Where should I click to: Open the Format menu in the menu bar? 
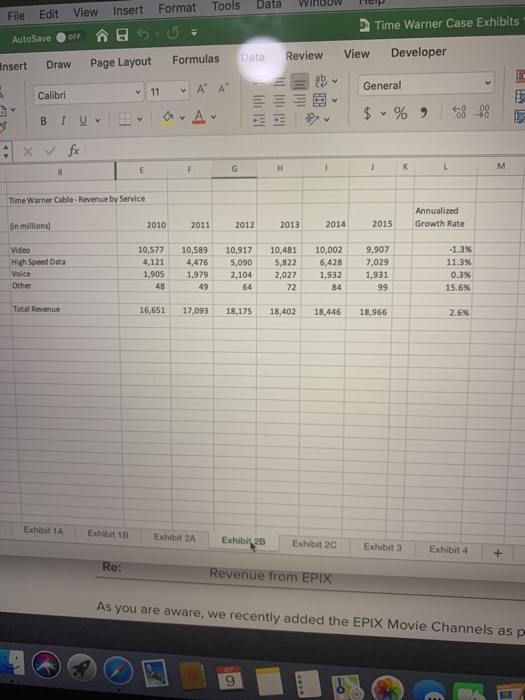coord(177,8)
